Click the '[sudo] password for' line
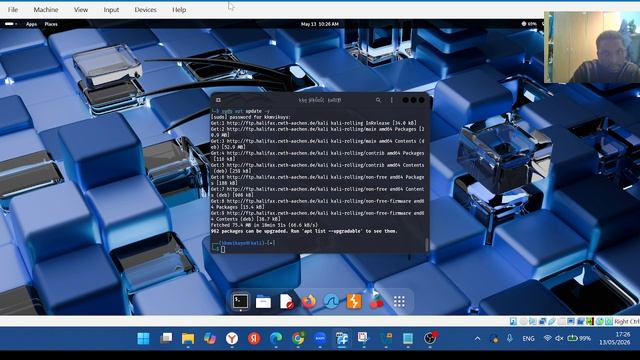Screen dimensions: 640x360 pyautogui.click(x=250, y=117)
